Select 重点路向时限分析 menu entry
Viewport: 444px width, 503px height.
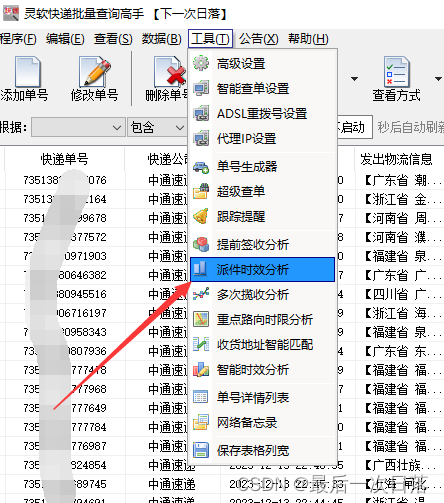point(262,319)
